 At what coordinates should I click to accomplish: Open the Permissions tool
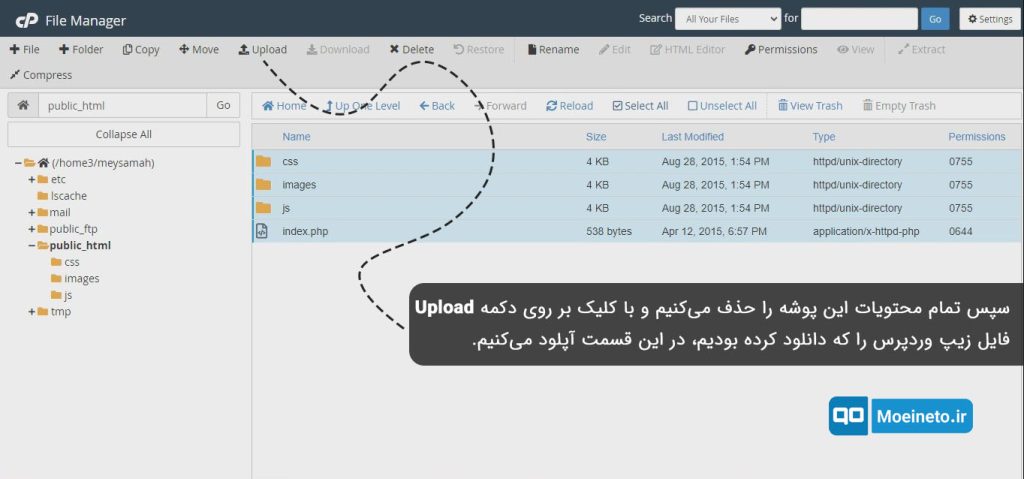point(781,50)
